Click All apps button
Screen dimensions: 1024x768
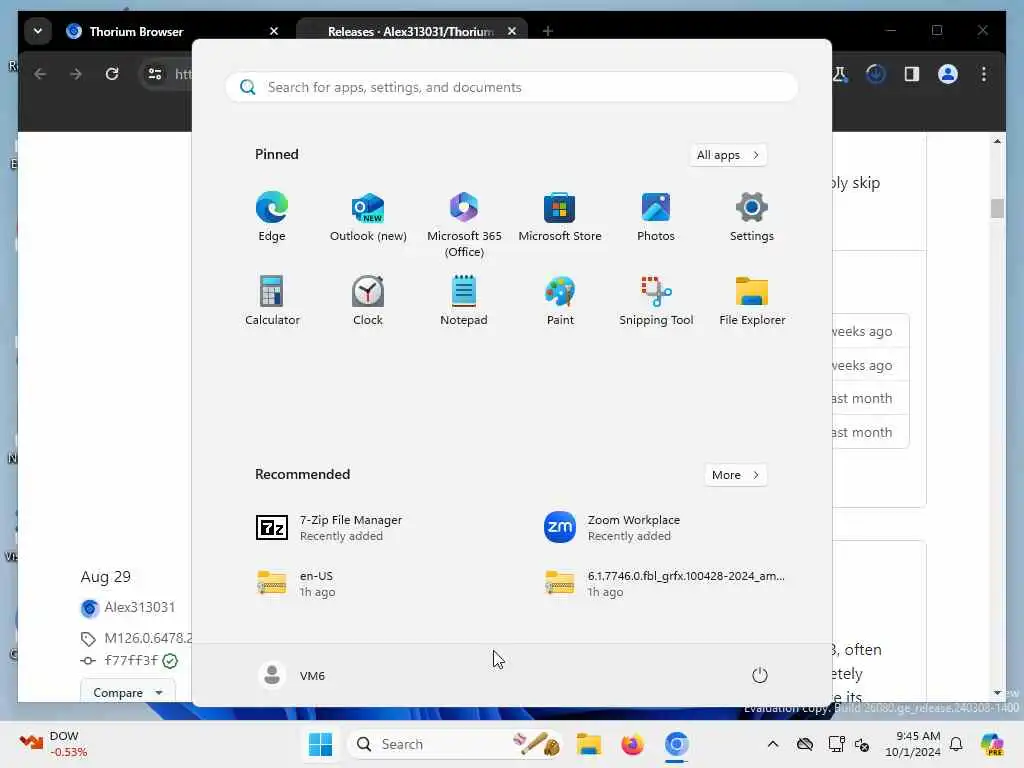coord(728,155)
